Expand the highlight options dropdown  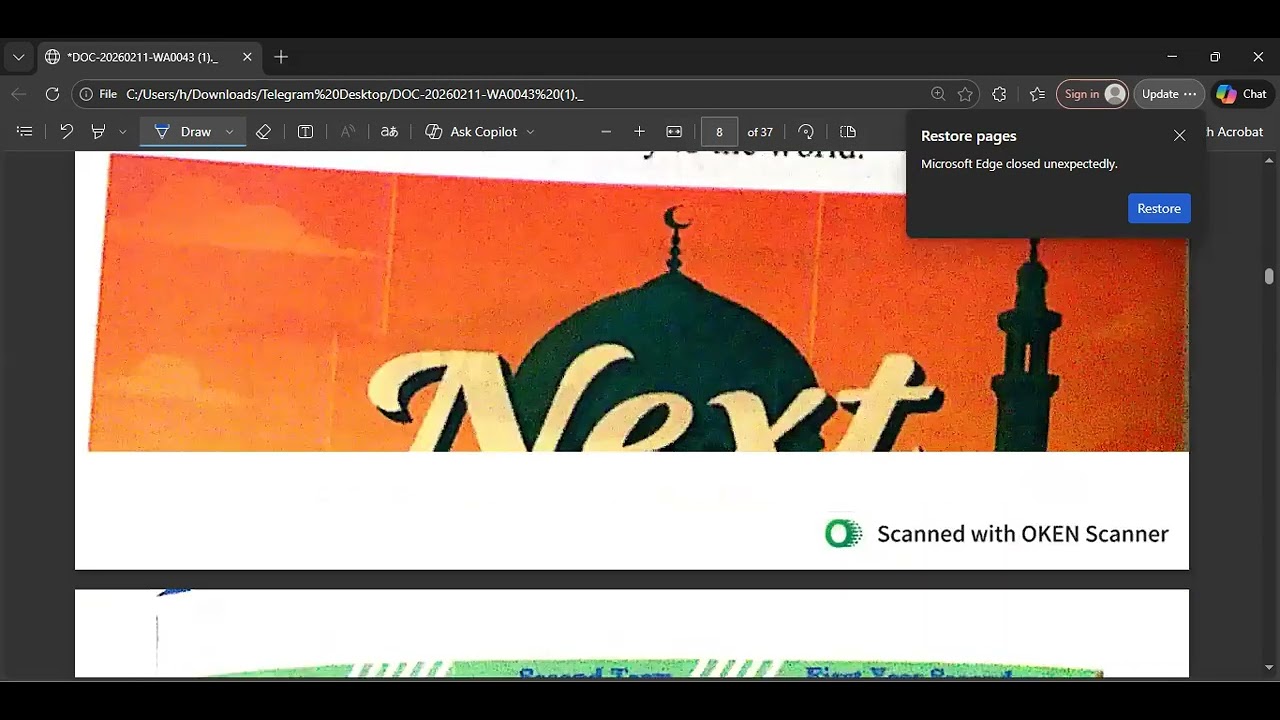123,132
